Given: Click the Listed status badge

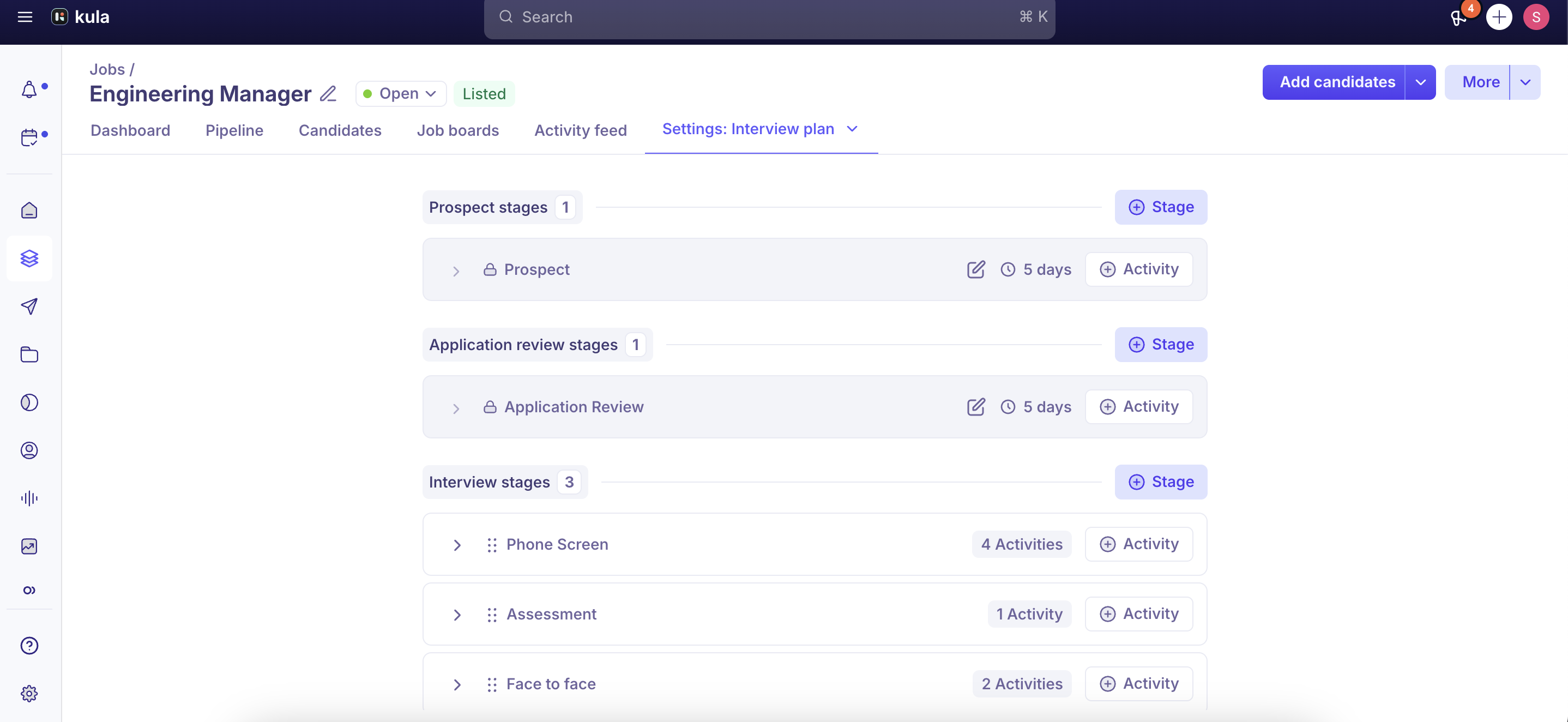Looking at the screenshot, I should pyautogui.click(x=484, y=94).
